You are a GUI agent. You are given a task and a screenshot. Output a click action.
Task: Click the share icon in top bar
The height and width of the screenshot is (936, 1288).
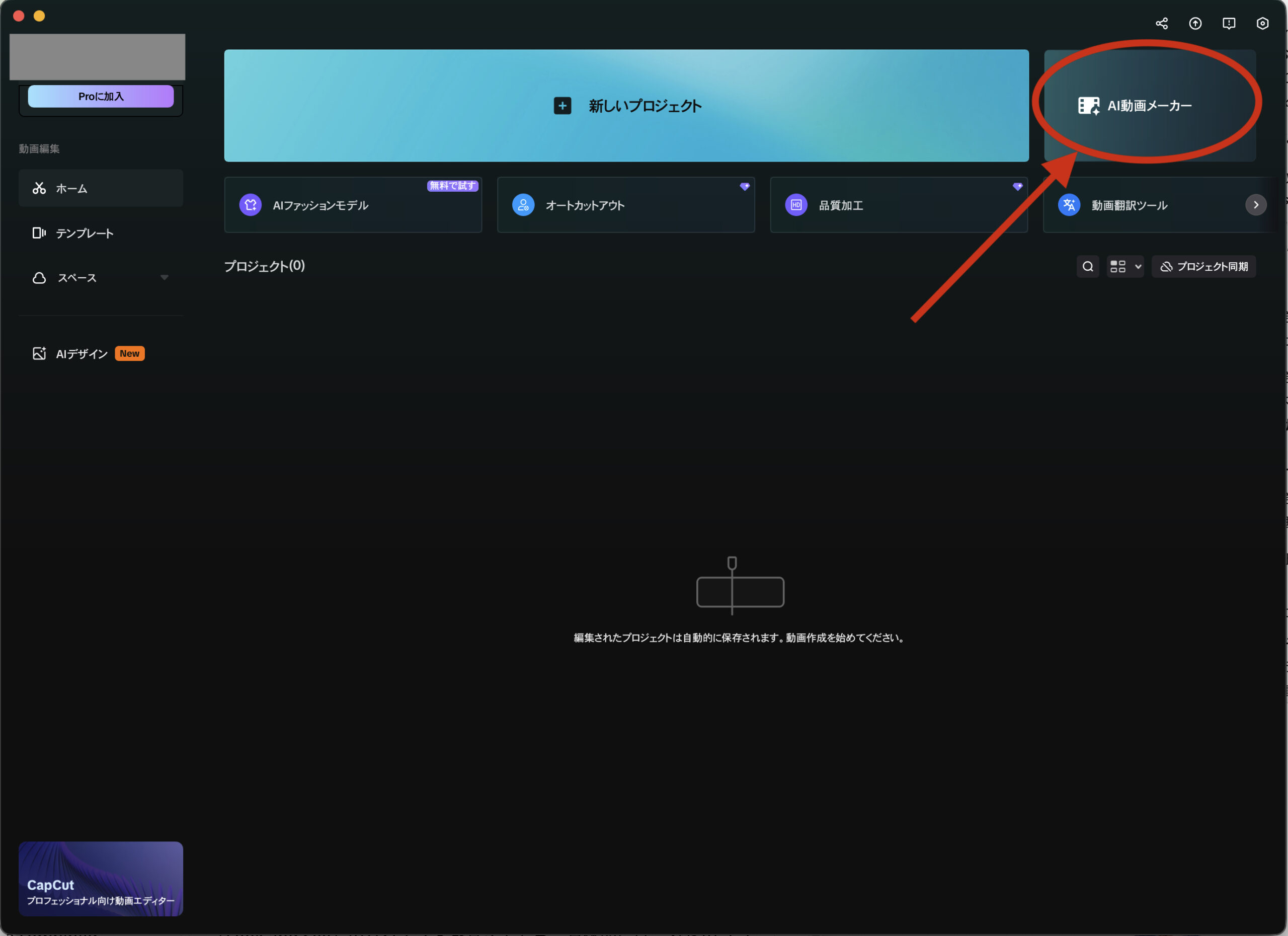point(1161,23)
